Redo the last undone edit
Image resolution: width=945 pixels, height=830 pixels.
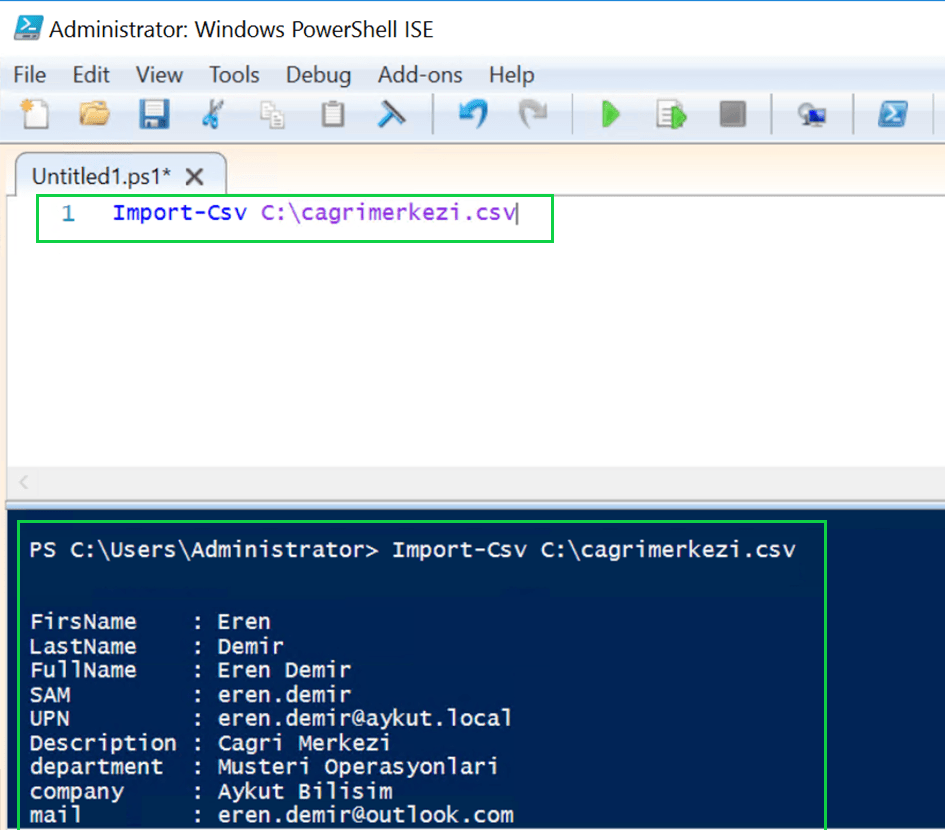[x=531, y=114]
